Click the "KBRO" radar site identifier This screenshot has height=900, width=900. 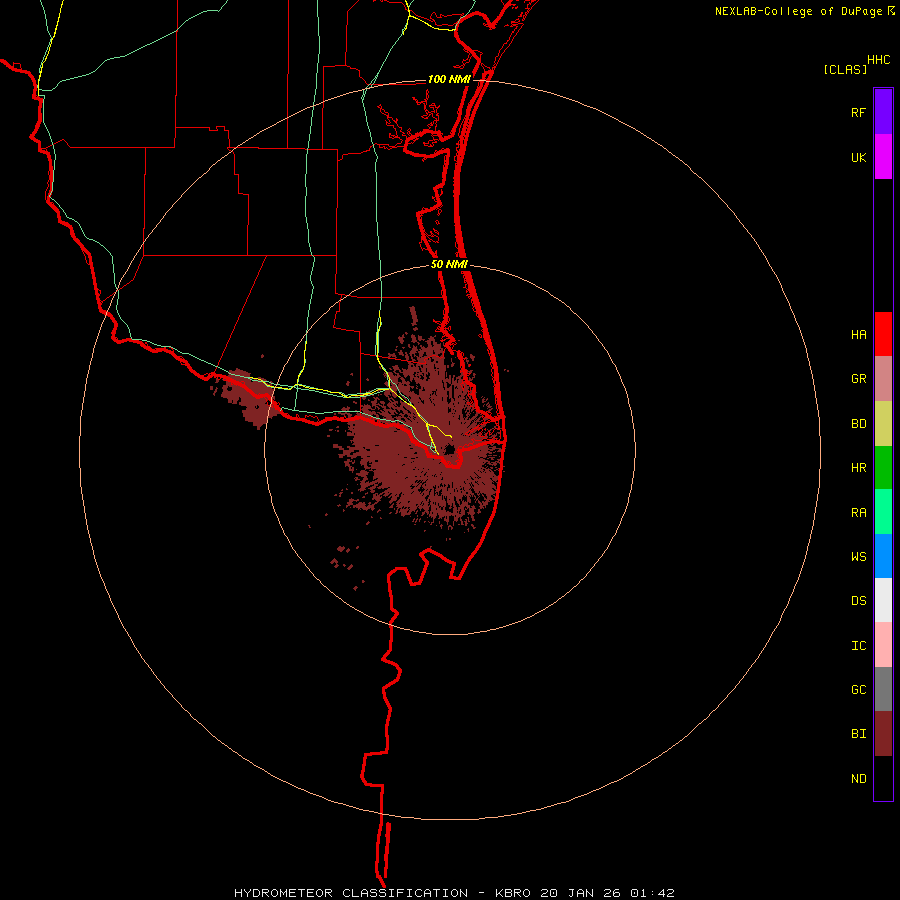click(x=513, y=893)
